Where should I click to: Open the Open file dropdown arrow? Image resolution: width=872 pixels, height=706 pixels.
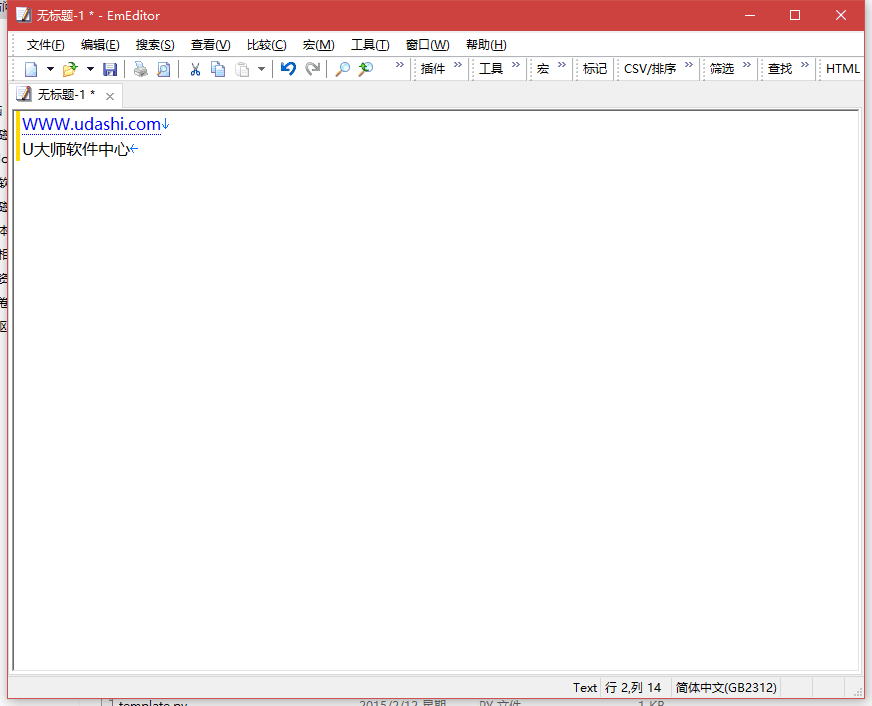point(90,68)
